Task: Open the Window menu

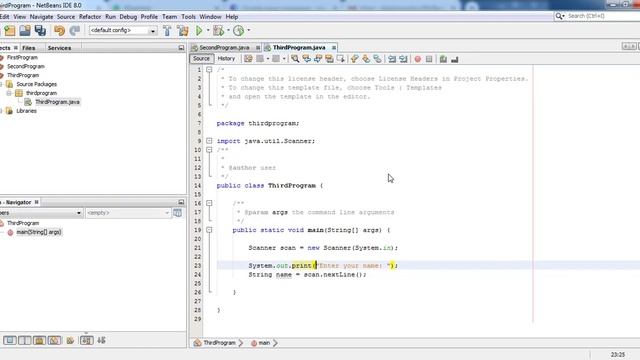Action: tap(210, 17)
